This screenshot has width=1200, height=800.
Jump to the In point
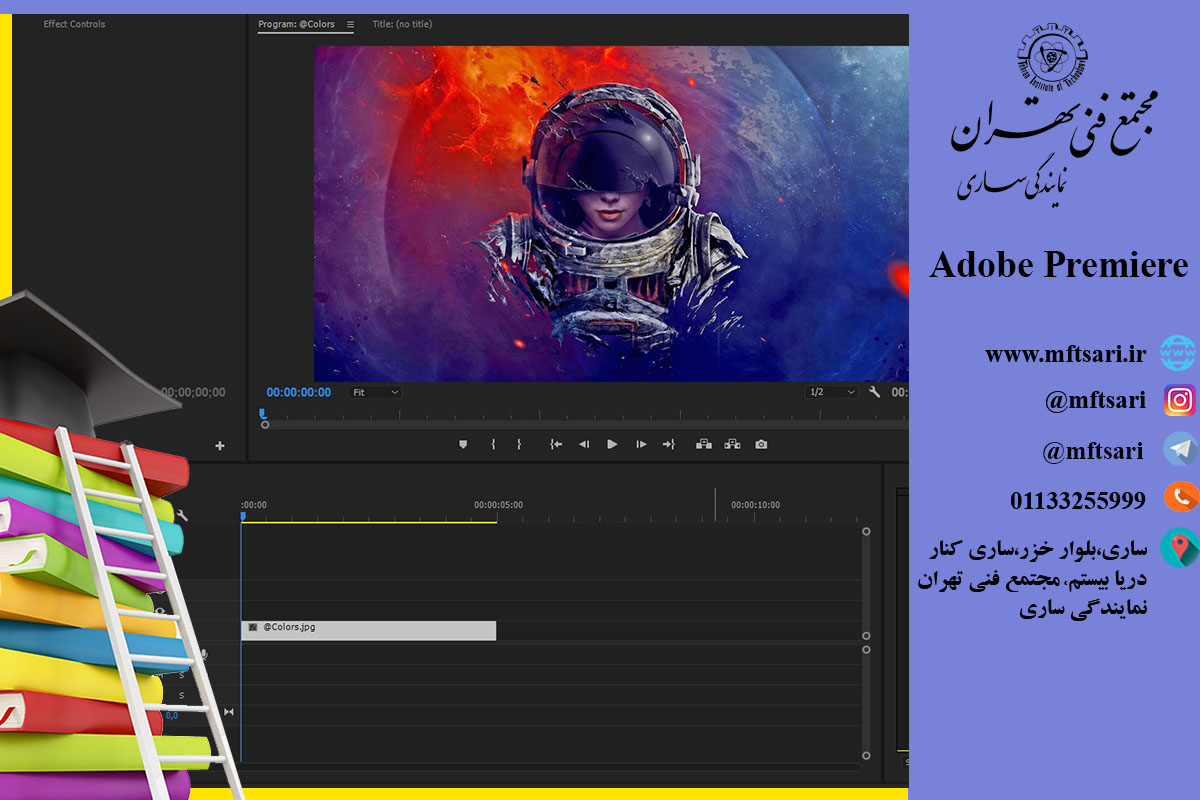(556, 444)
